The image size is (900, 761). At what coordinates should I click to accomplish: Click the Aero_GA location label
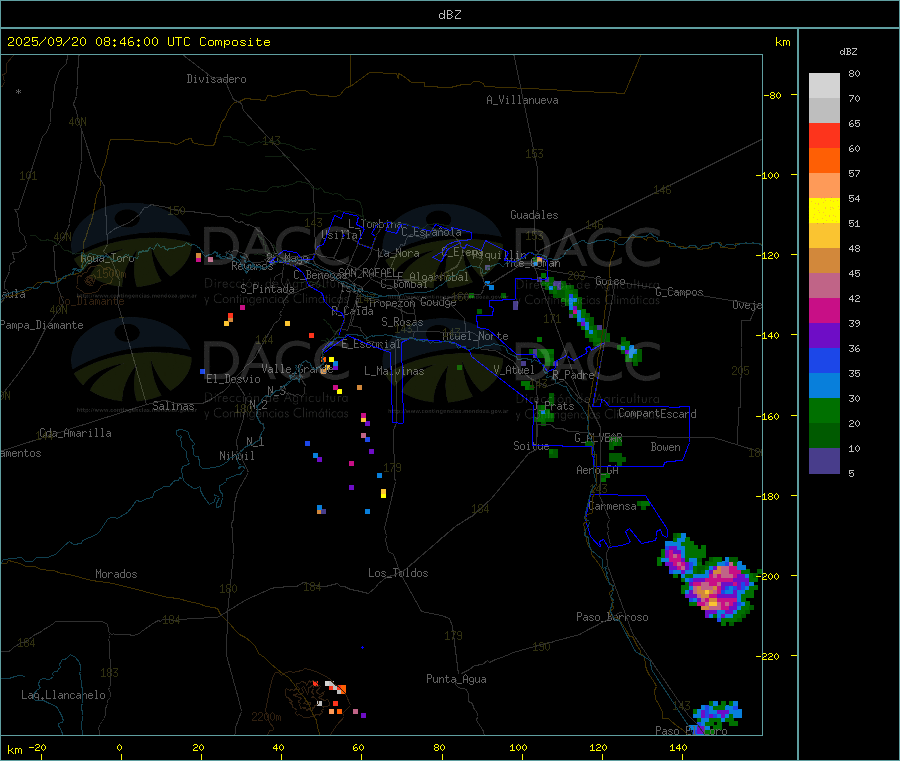click(598, 471)
